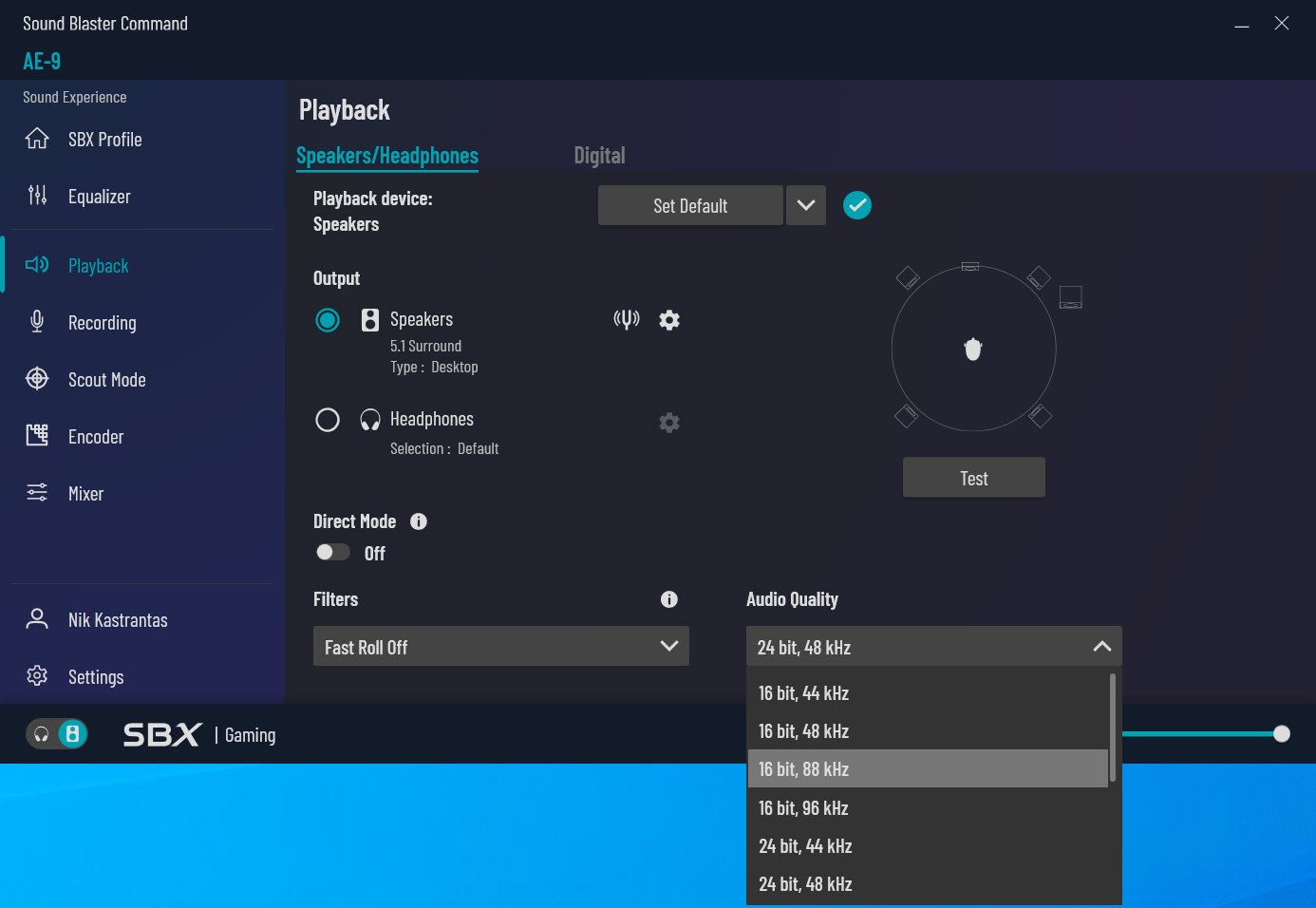Click the master volume slider handle

(1282, 733)
